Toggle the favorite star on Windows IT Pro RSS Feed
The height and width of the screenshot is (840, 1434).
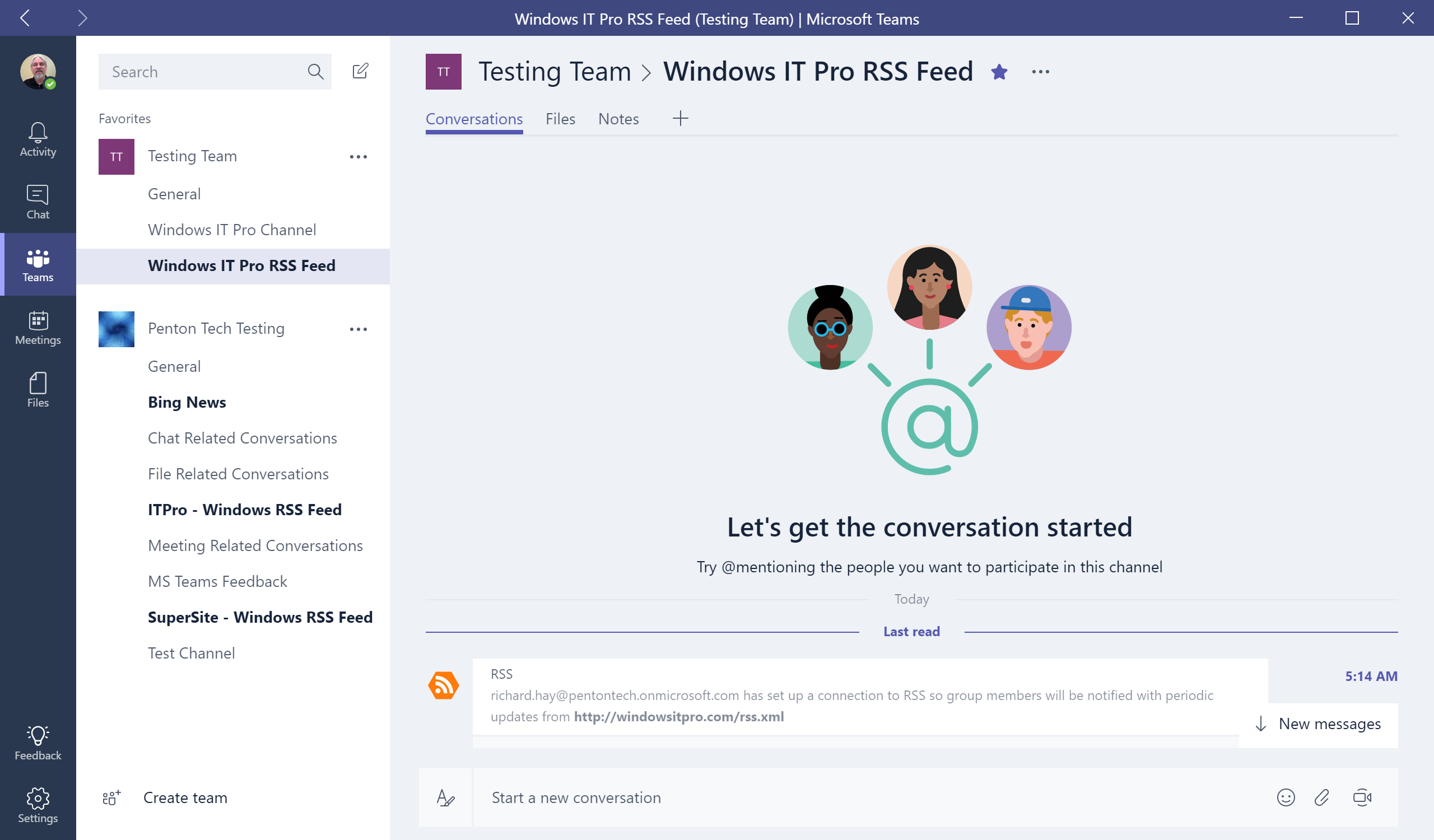click(1000, 72)
